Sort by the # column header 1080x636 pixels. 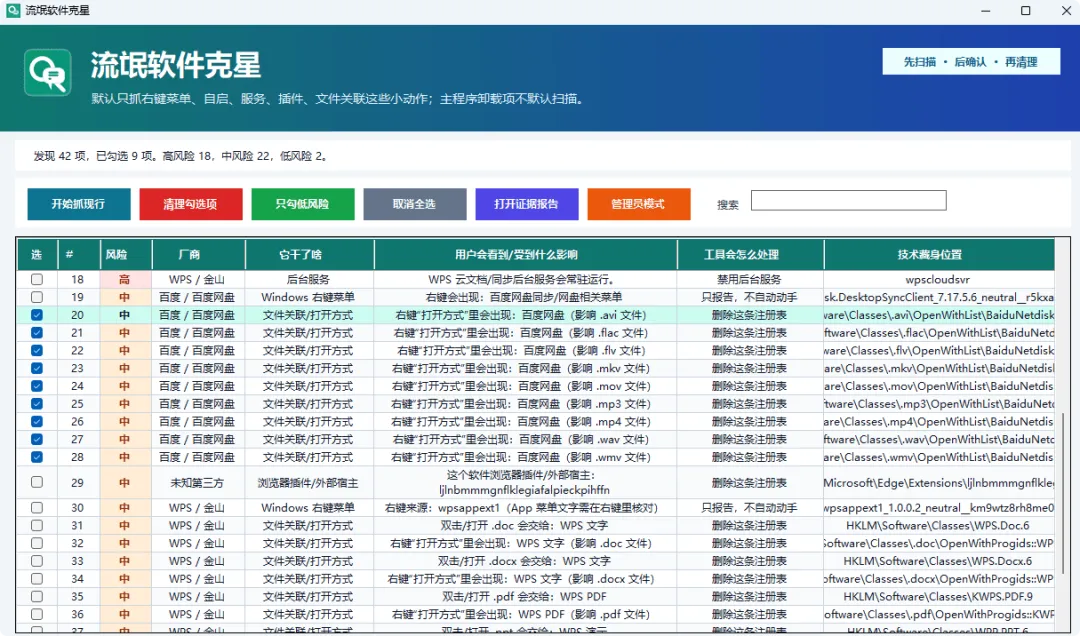(x=79, y=255)
